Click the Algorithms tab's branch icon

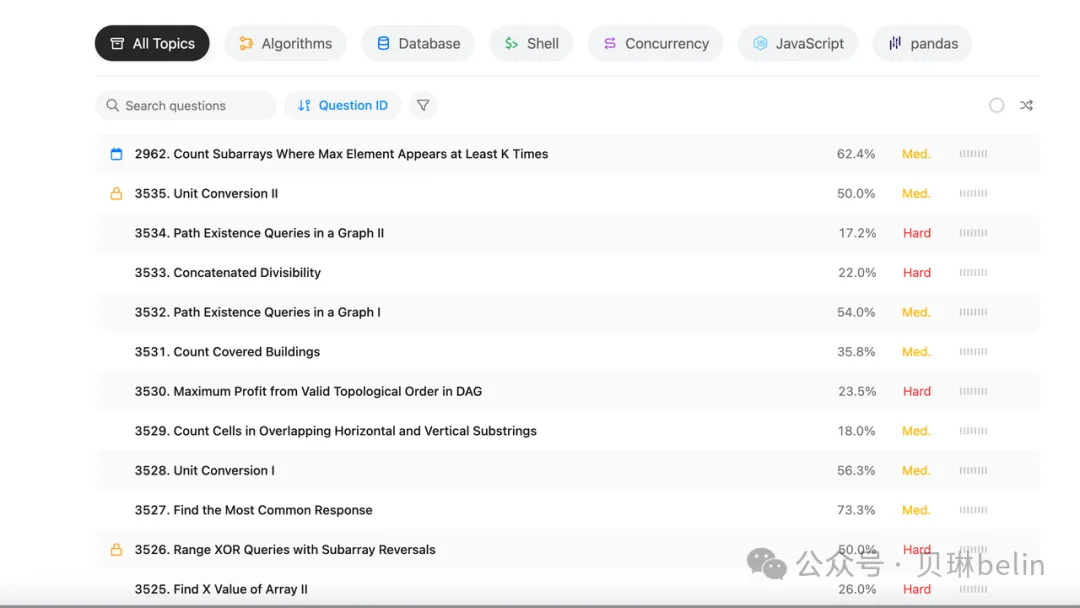[x=246, y=43]
